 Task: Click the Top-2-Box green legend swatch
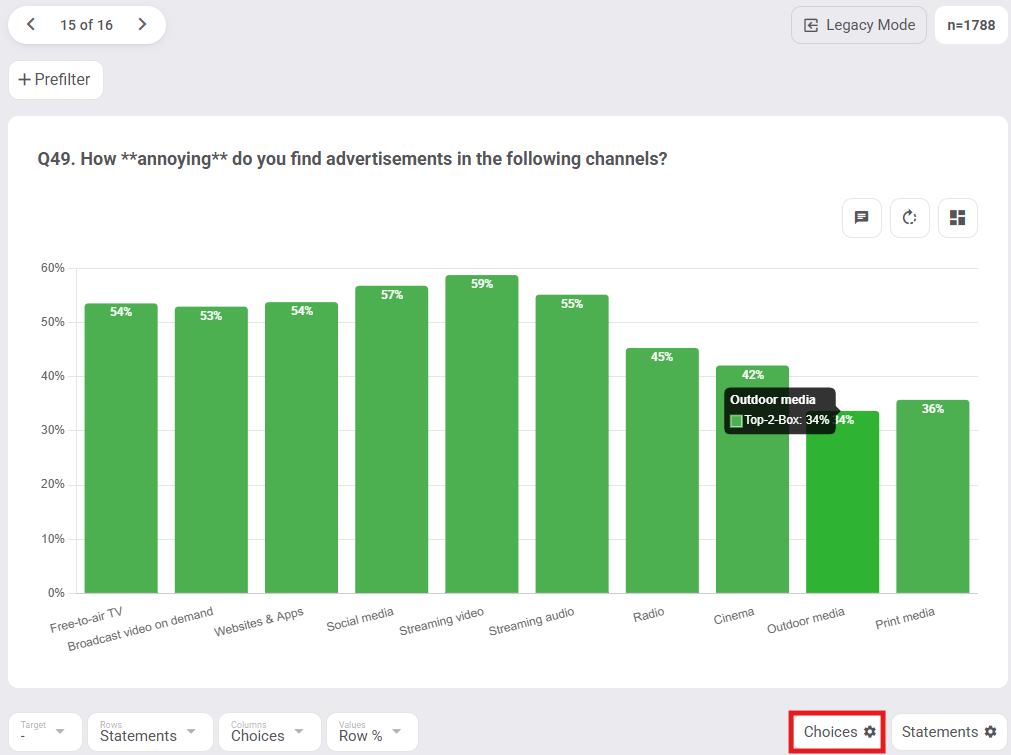(736, 420)
